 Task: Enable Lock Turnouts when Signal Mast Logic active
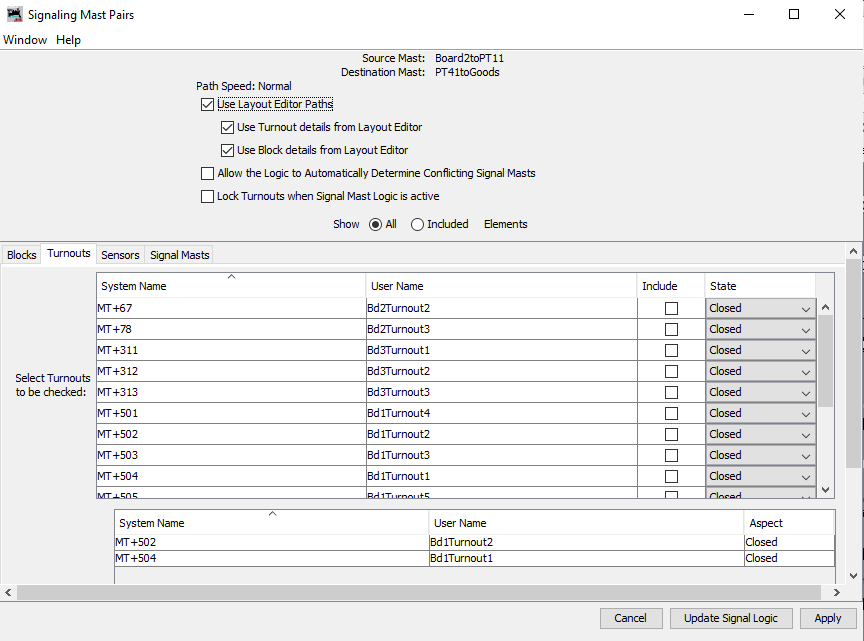coord(207,196)
